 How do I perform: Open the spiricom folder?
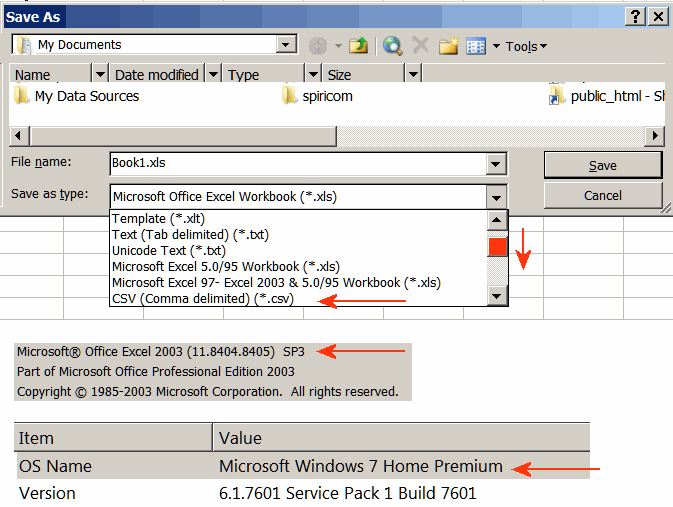(x=317, y=96)
